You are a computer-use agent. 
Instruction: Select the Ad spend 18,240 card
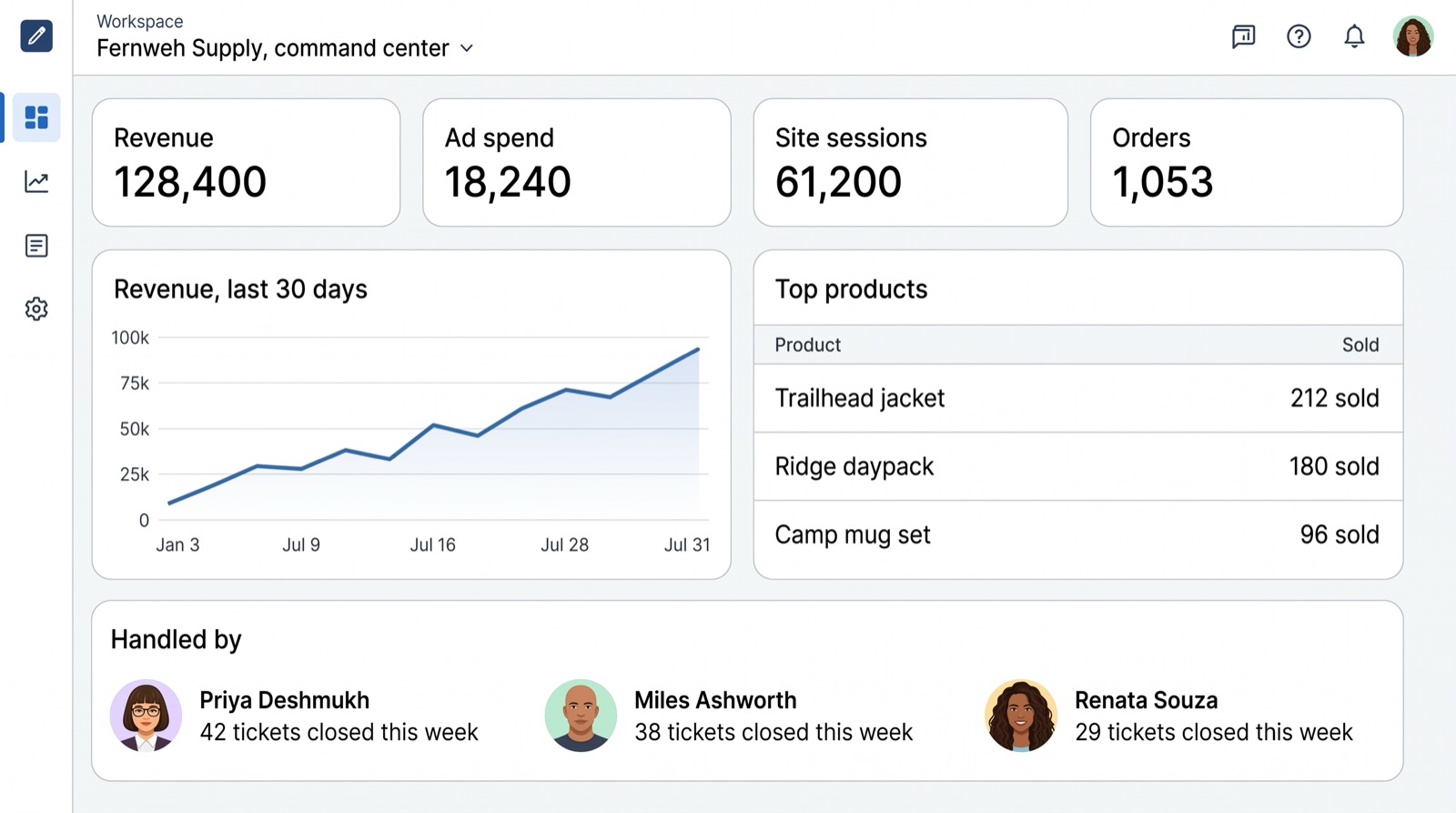pos(577,162)
